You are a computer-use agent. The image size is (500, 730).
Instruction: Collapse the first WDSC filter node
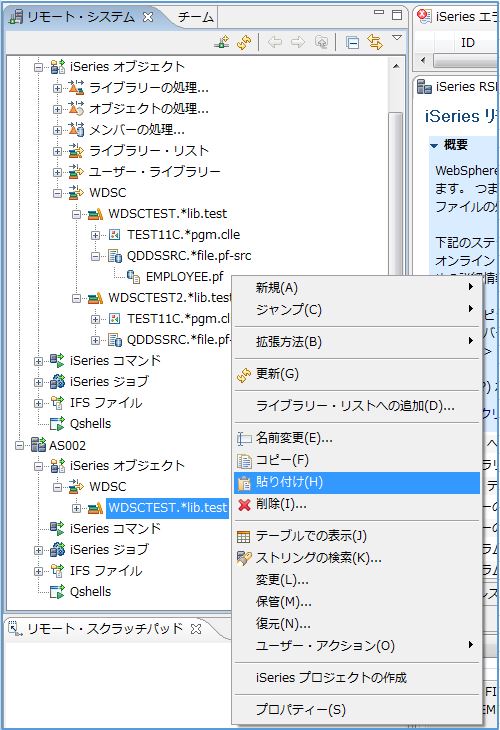coord(57,193)
